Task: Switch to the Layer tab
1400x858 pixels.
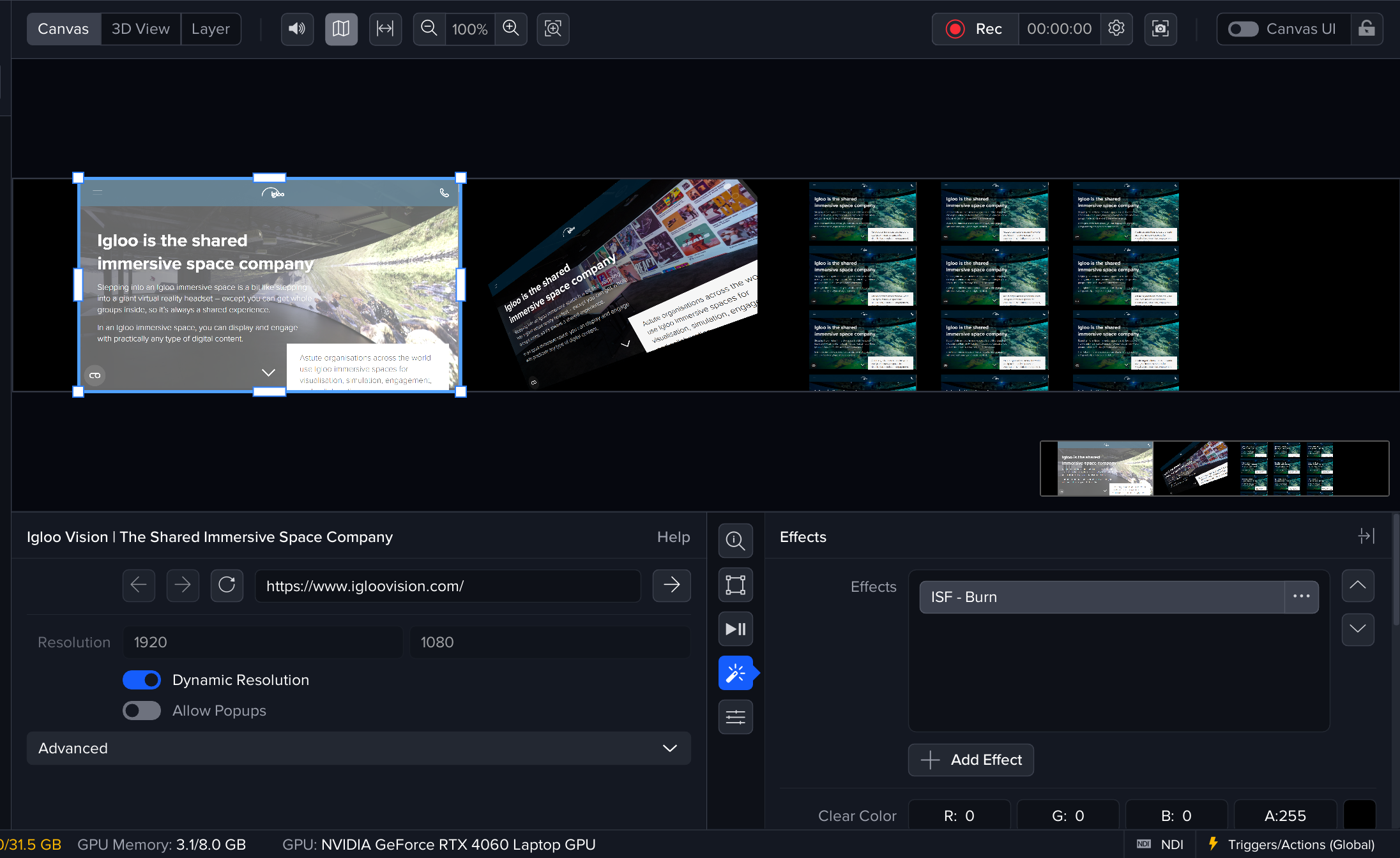Action: (x=211, y=29)
